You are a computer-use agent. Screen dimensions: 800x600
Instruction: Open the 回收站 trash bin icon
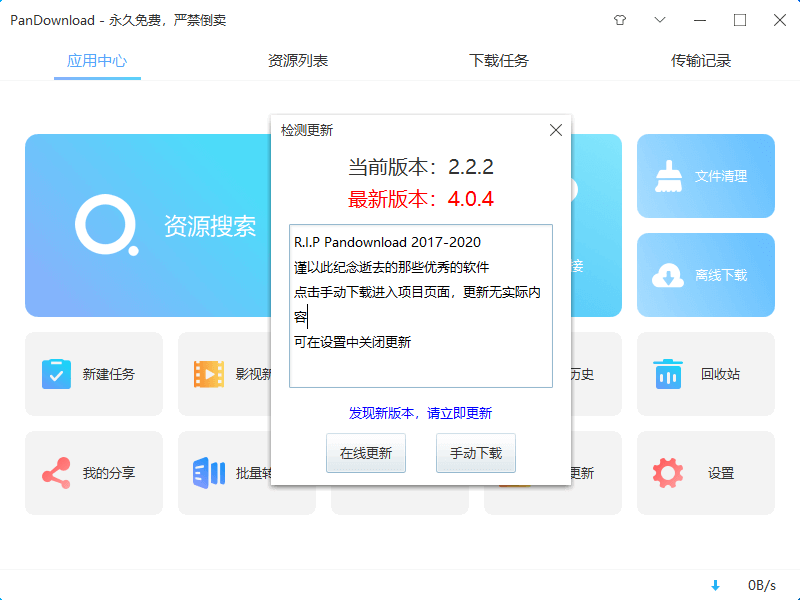pyautogui.click(x=668, y=374)
